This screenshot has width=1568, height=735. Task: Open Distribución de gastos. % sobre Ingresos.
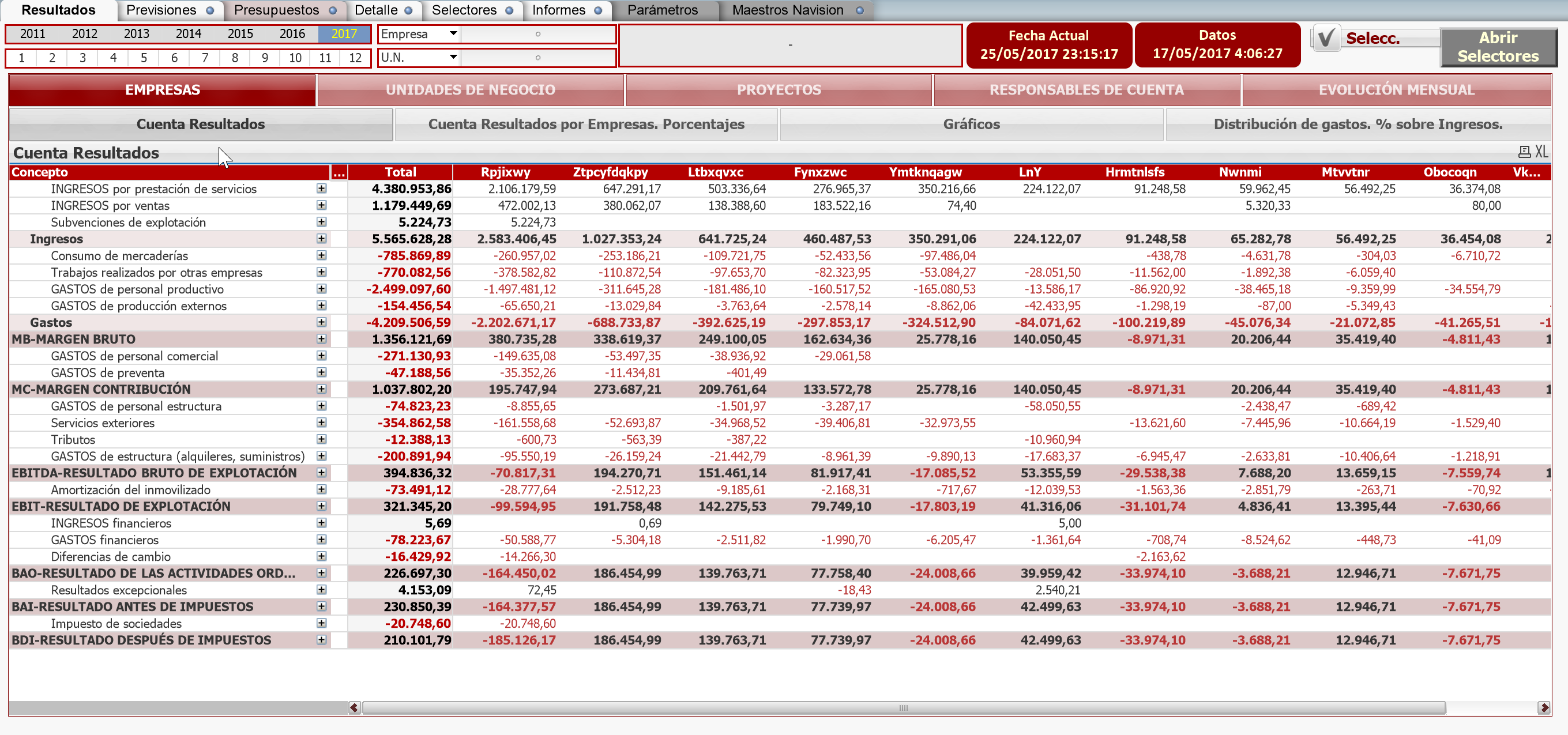point(1358,124)
